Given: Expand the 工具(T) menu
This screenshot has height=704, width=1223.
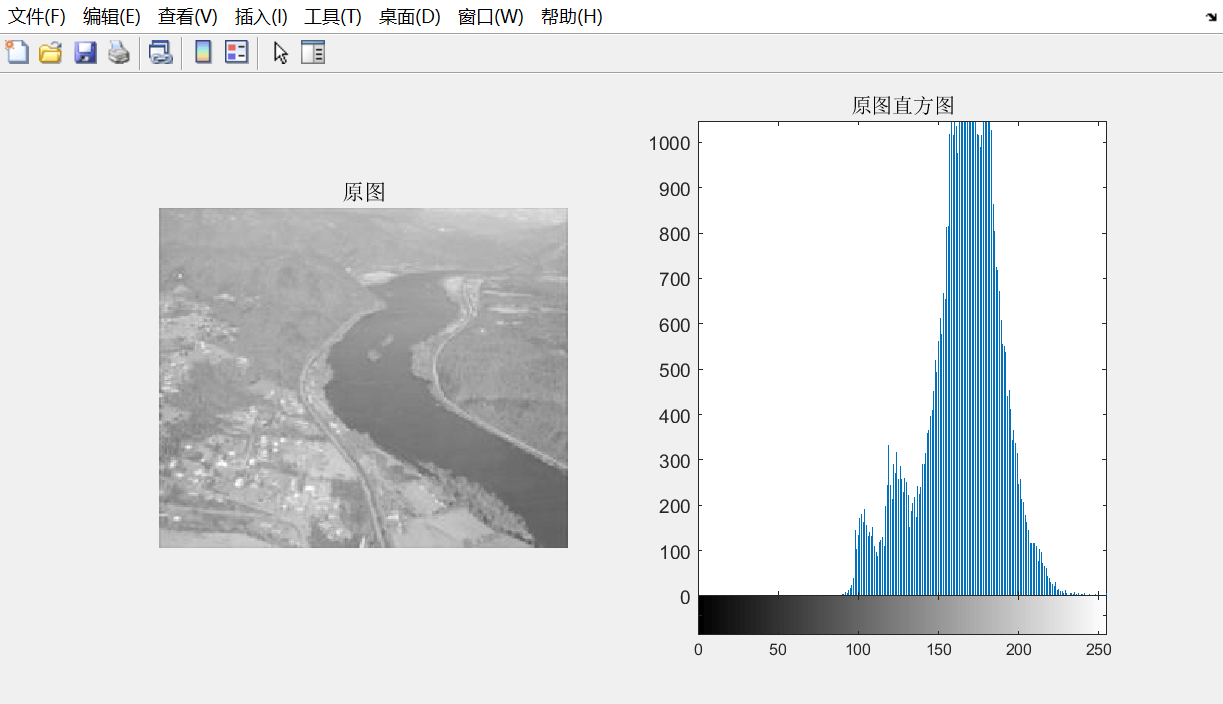Looking at the screenshot, I should [x=333, y=17].
